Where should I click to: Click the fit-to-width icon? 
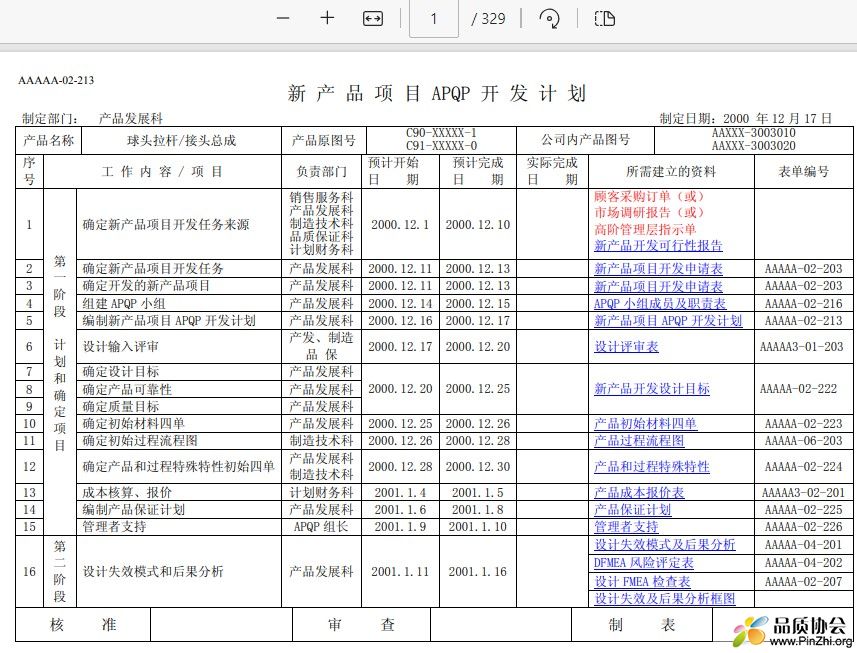tap(373, 19)
